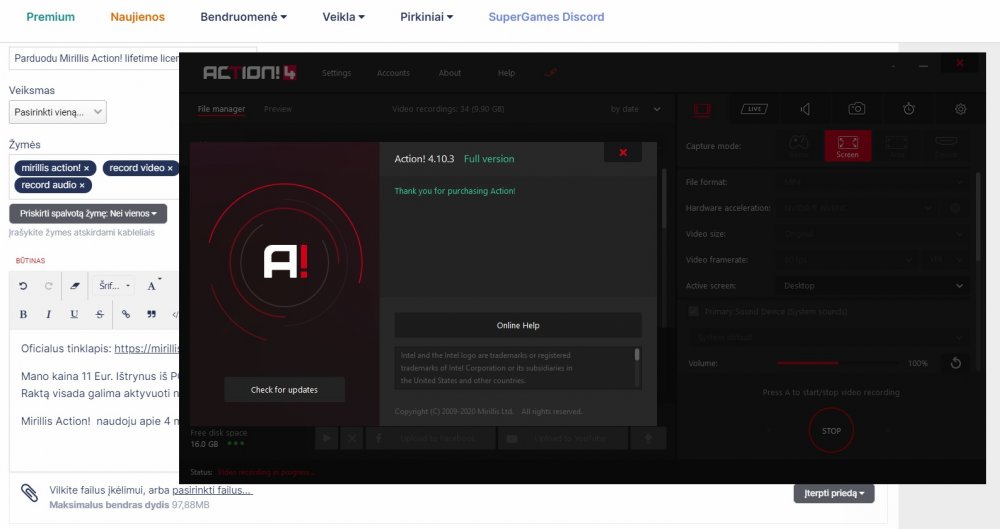Expand the Active screen Desktop dropdown
Screen dimensions: 1000x529
[x=872, y=286]
